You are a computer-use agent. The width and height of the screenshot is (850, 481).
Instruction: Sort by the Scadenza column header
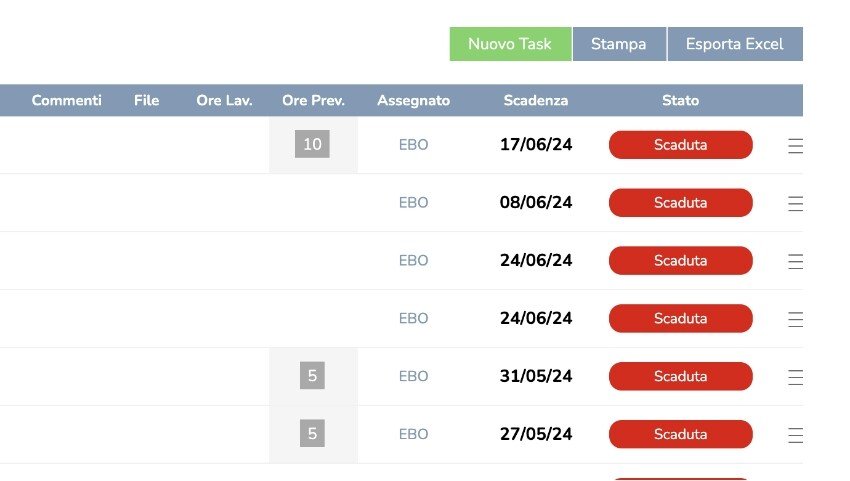[536, 101]
